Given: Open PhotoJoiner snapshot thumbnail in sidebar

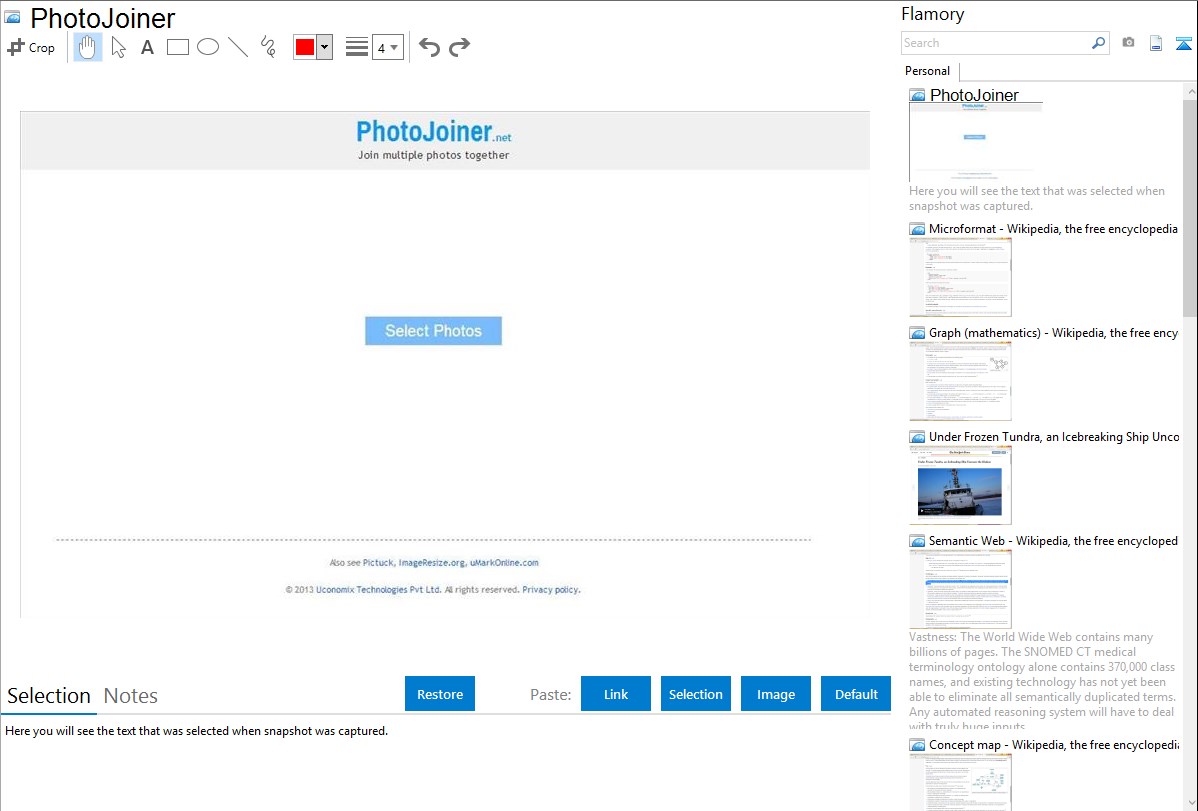Looking at the screenshot, I should (x=976, y=142).
